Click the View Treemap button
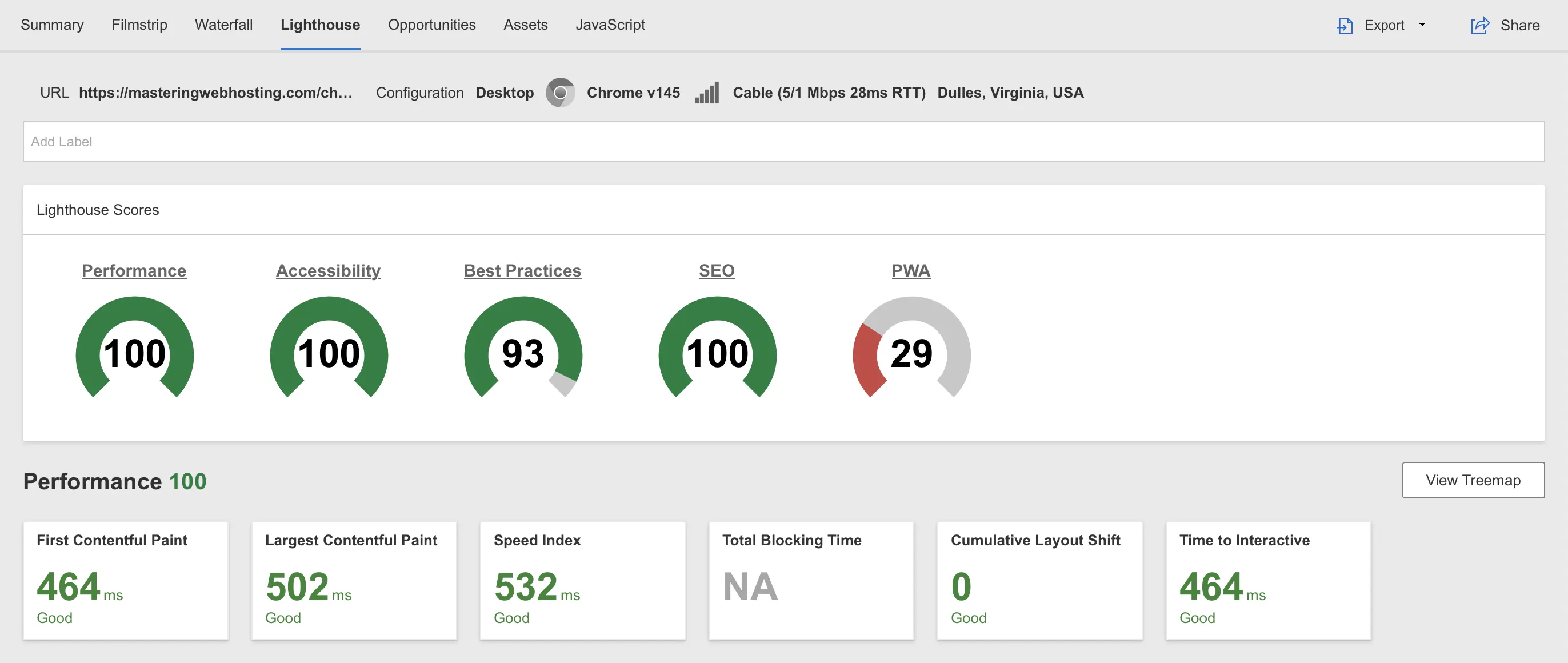Screen dimensions: 1568x663 point(1473,480)
